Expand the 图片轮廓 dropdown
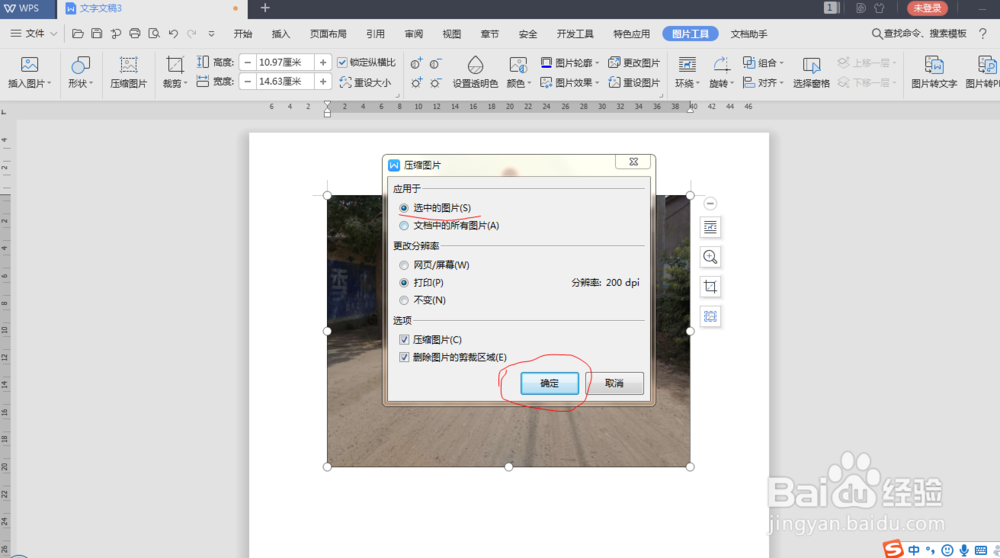Viewport: 1000px width, 558px height. click(597, 62)
